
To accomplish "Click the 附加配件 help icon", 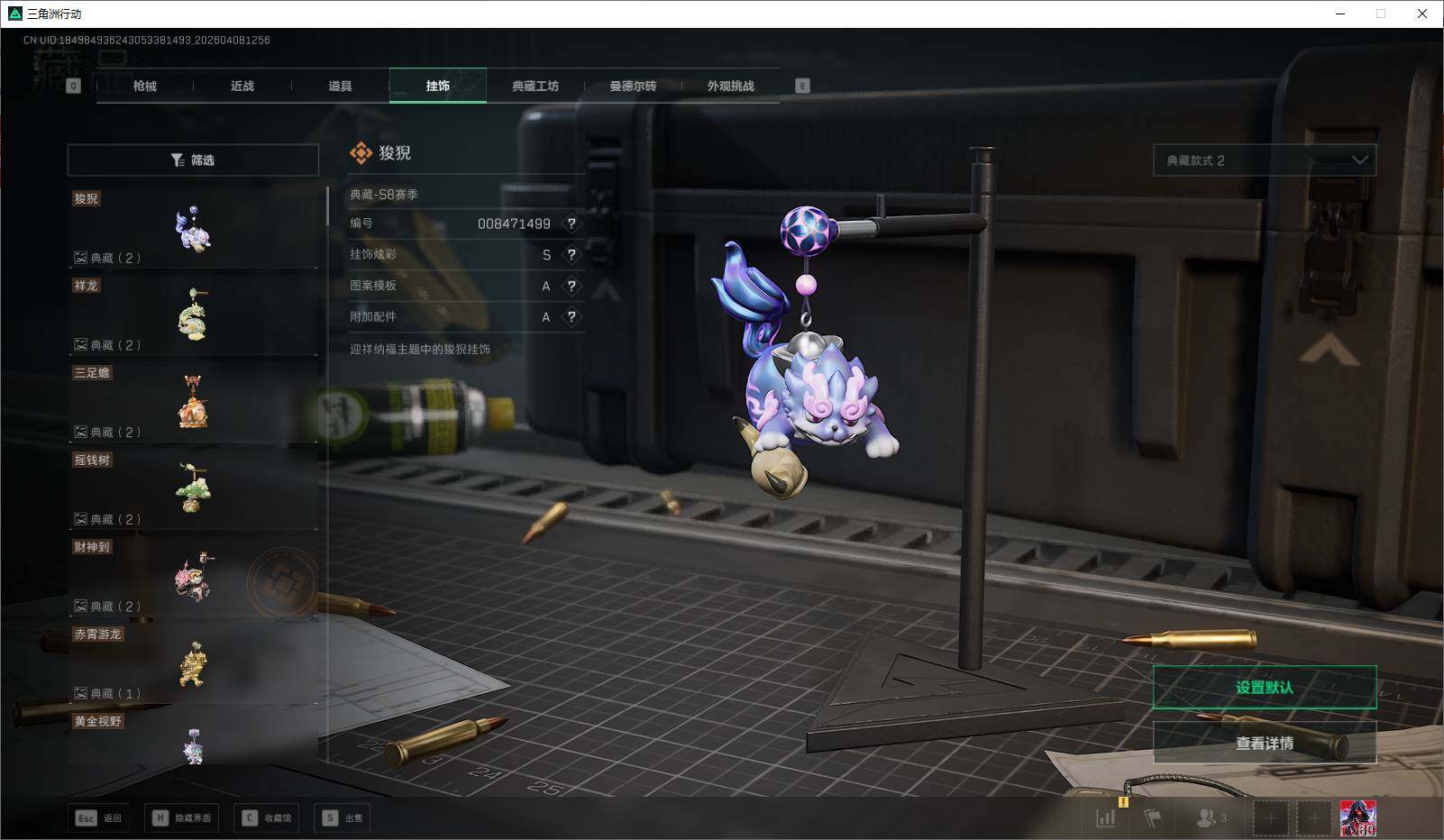I will pos(571,317).
